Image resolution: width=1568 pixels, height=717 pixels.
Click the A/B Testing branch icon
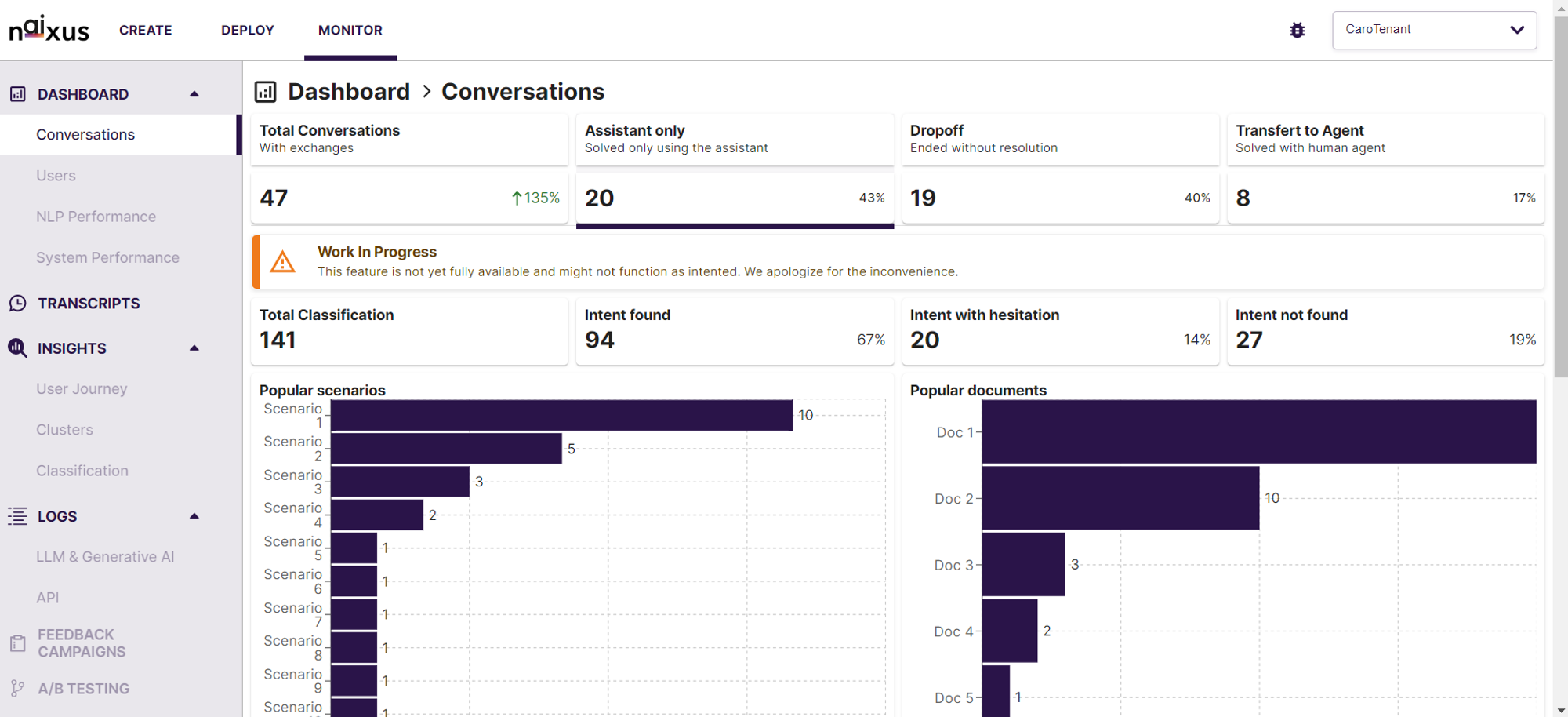(x=17, y=689)
